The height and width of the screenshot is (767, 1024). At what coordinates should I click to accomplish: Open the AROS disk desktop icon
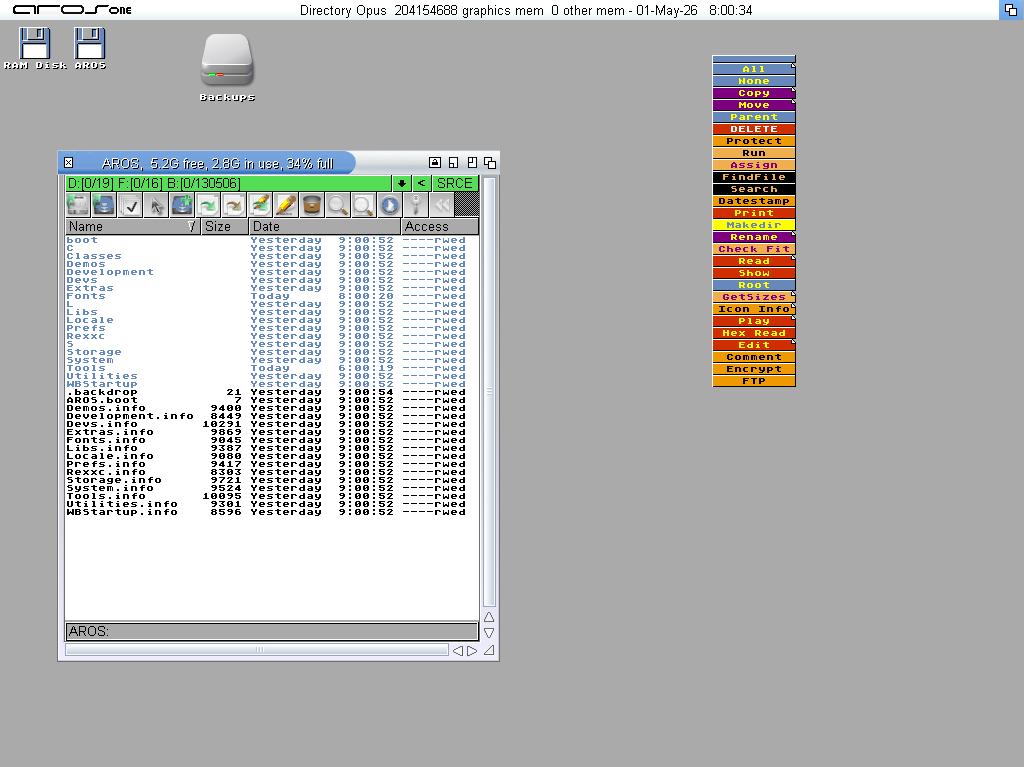click(90, 48)
